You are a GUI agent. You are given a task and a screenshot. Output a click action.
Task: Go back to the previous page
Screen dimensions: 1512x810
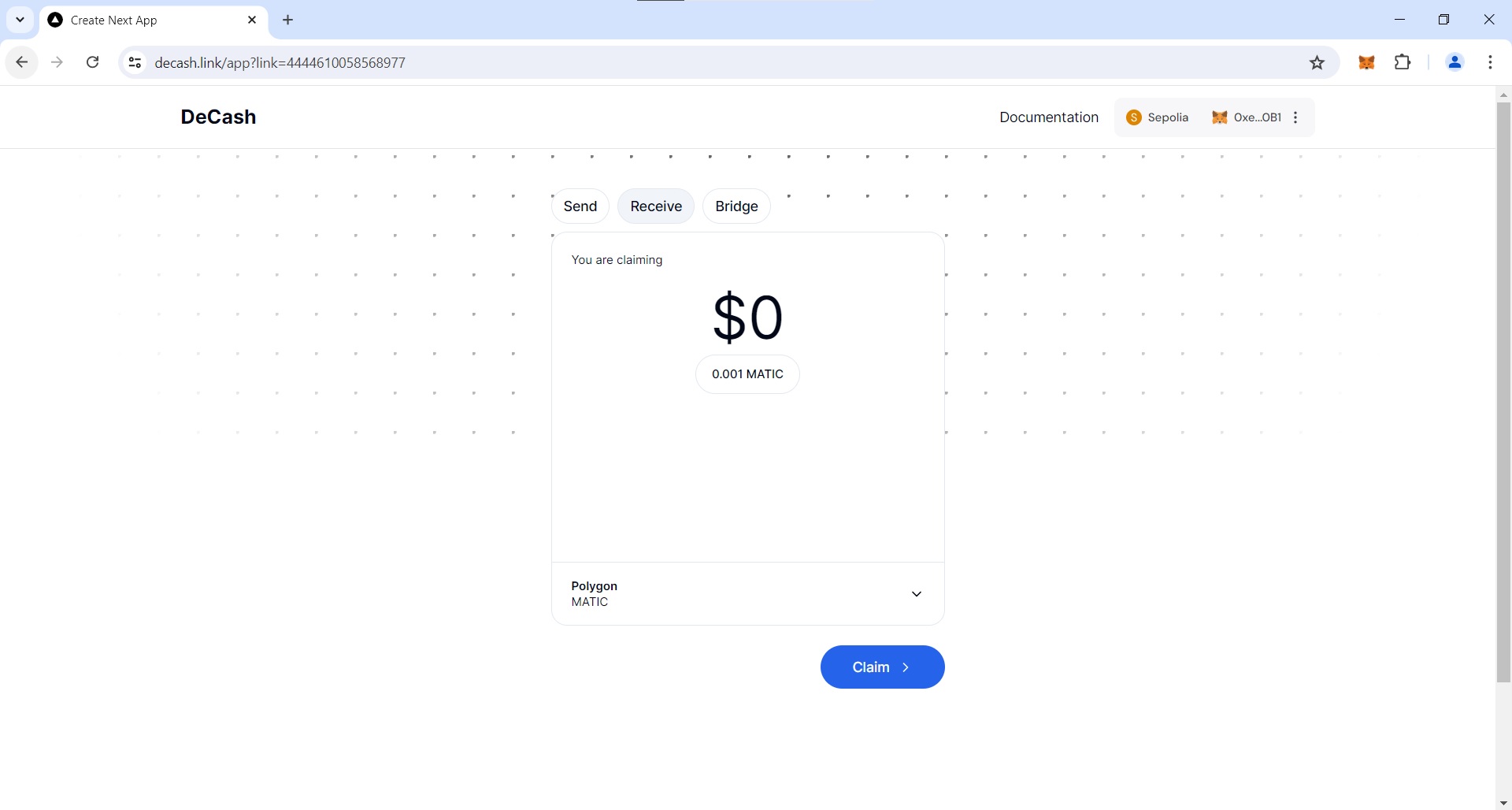[x=22, y=62]
